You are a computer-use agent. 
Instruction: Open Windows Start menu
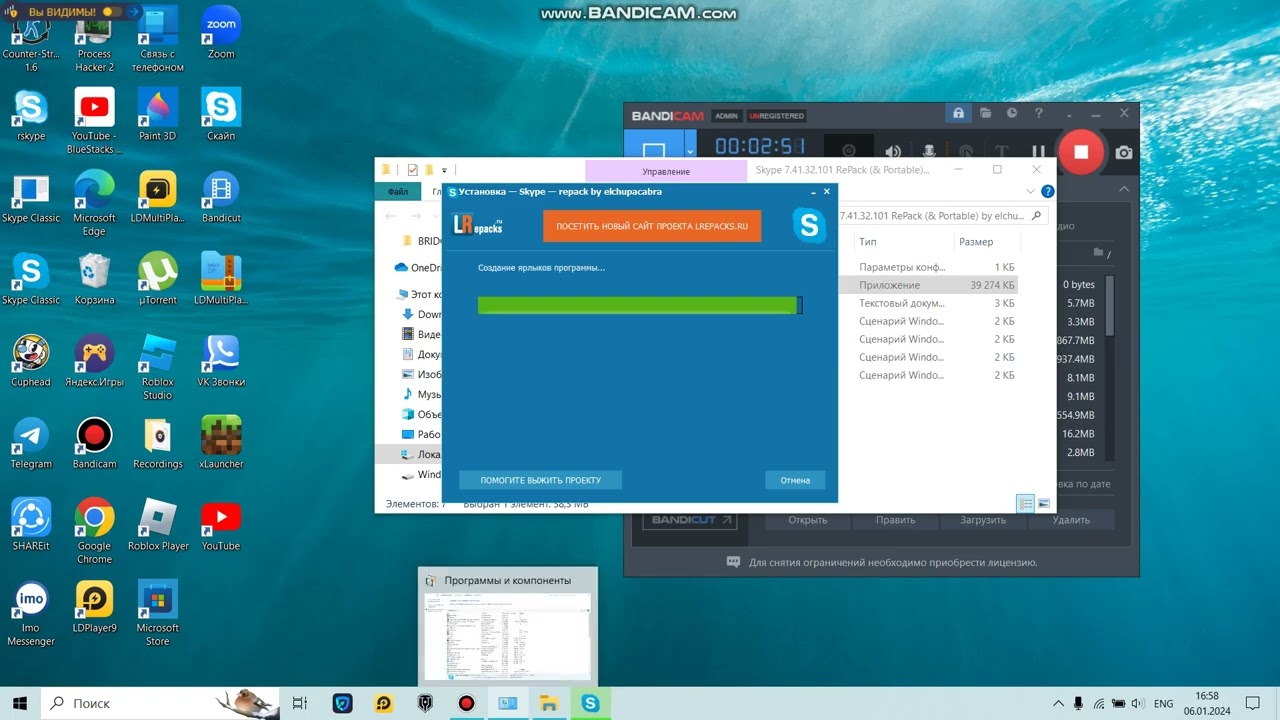pyautogui.click(x=20, y=703)
